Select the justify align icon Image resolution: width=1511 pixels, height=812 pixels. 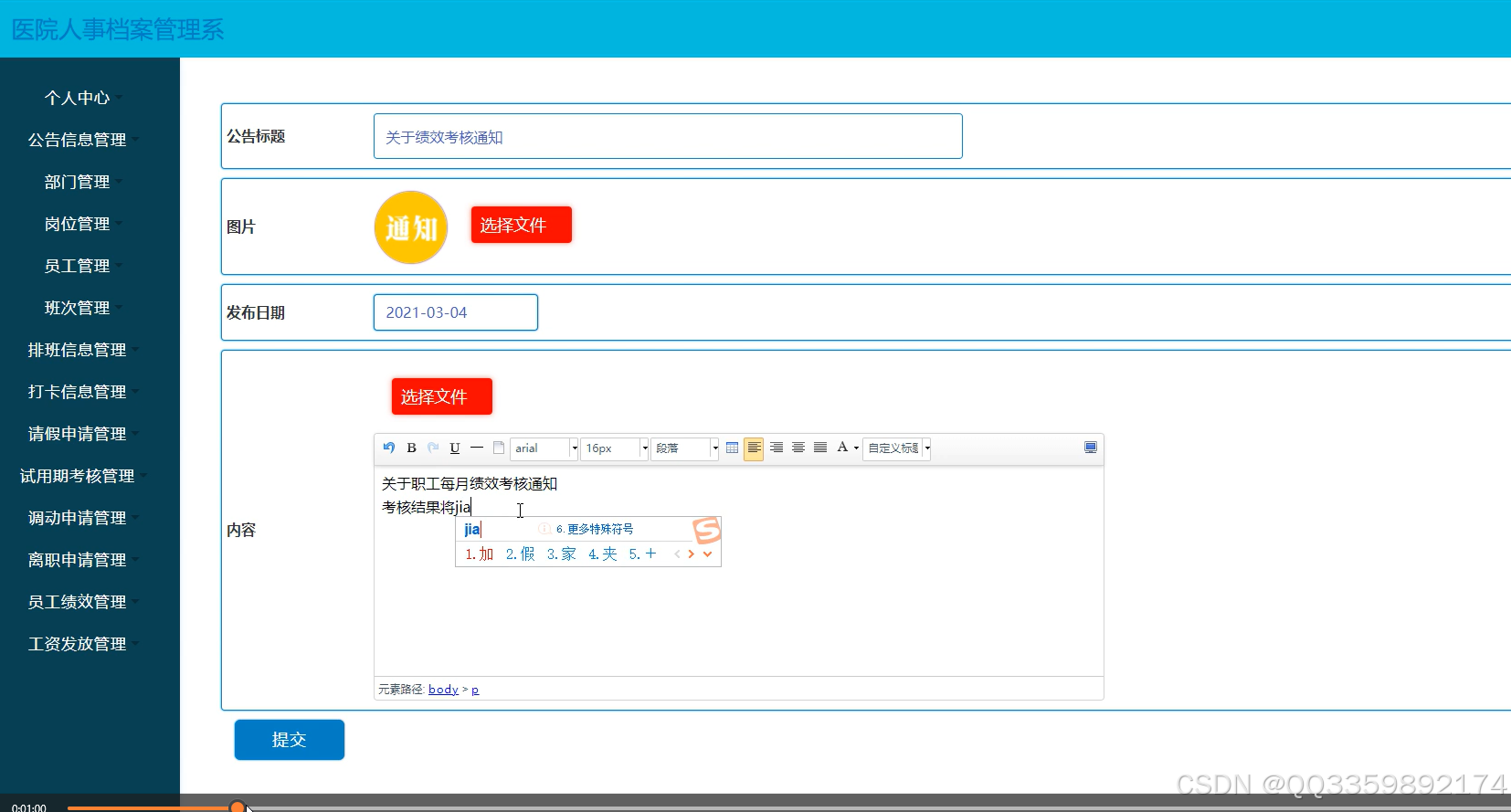820,448
